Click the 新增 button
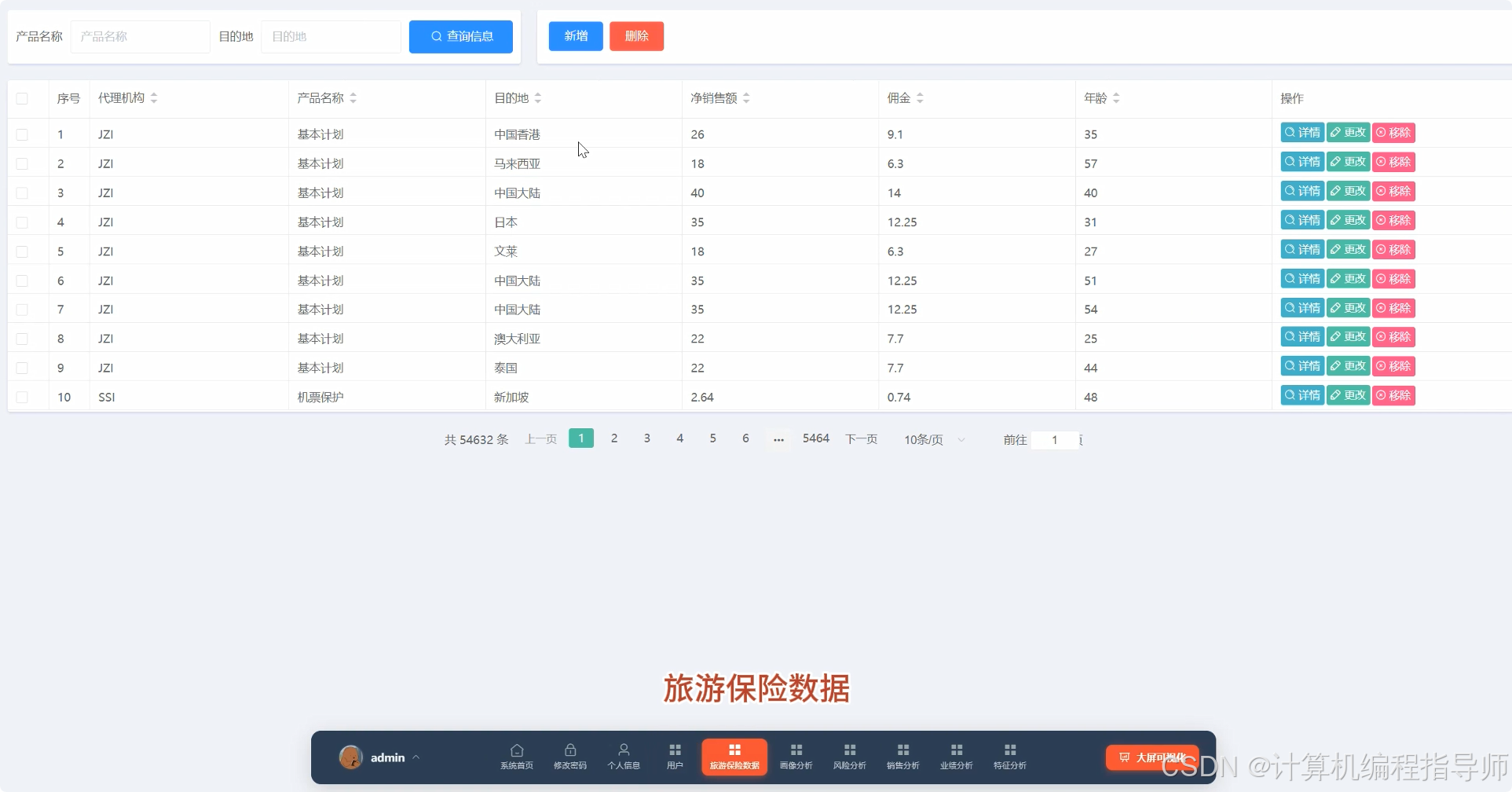 (x=575, y=36)
